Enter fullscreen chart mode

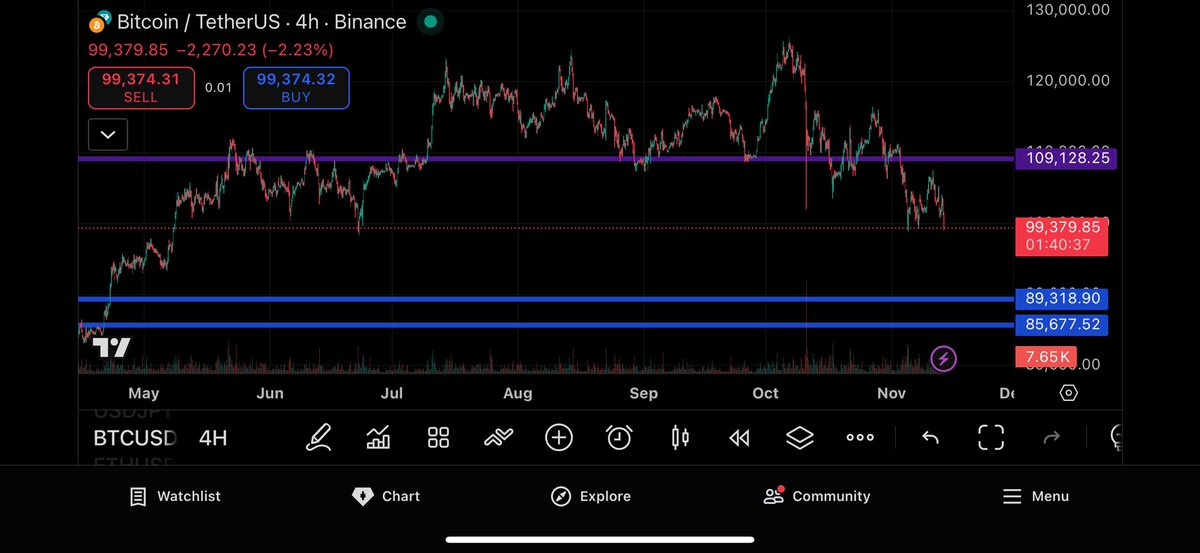click(991, 437)
